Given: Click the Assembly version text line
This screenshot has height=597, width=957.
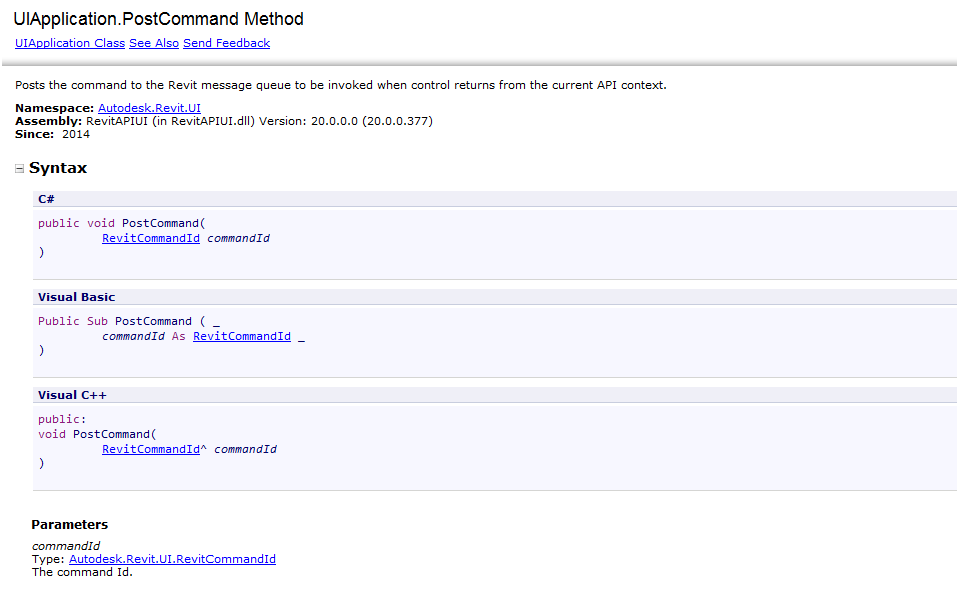Looking at the screenshot, I should 224,121.
